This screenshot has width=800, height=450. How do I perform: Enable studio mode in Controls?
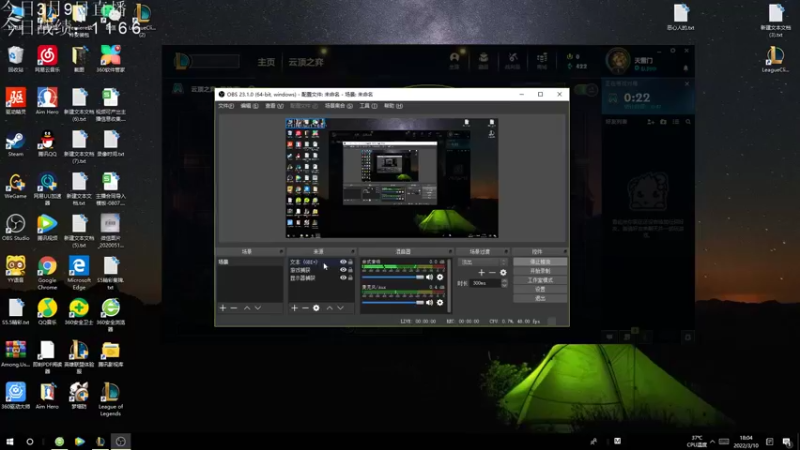click(540, 280)
